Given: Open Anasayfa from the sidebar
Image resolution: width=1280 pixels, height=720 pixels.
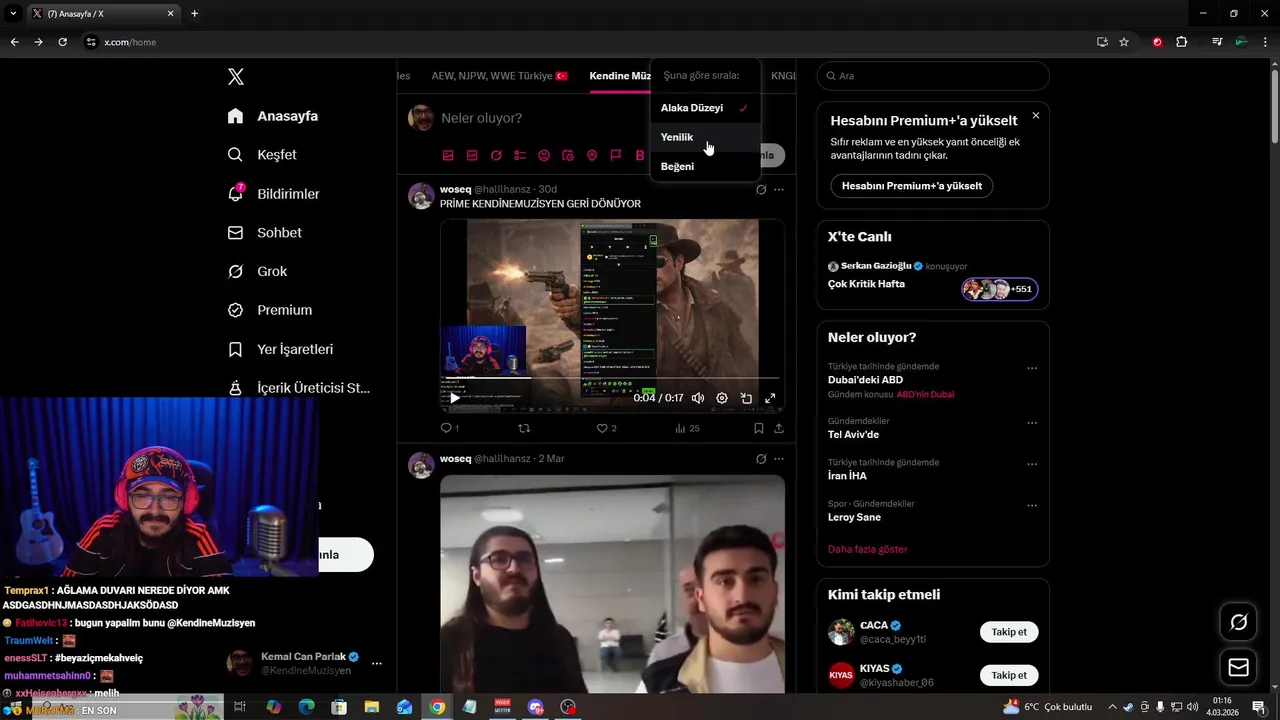Looking at the screenshot, I should tap(273, 116).
